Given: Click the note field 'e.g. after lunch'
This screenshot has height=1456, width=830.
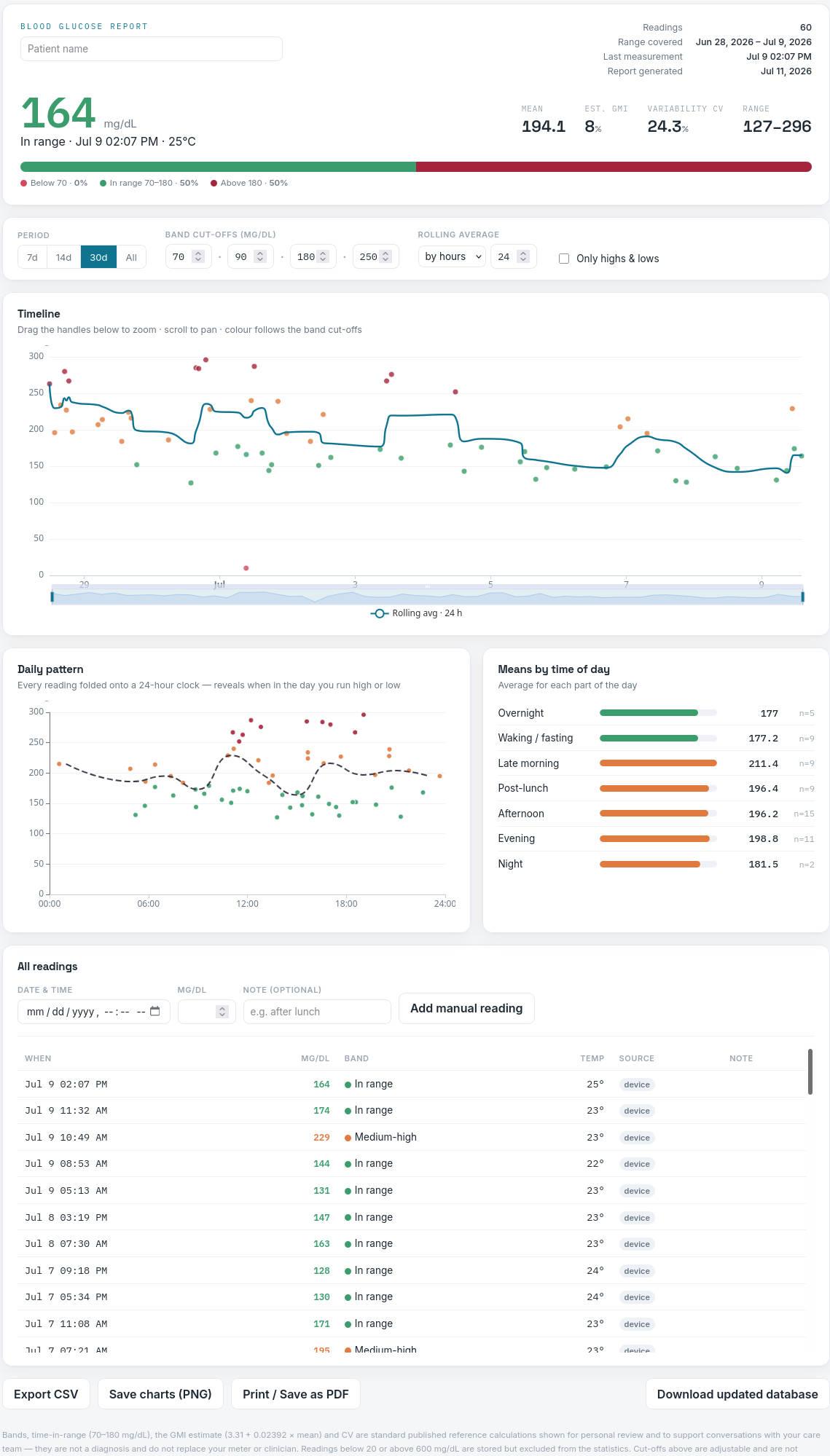Looking at the screenshot, I should tap(317, 1012).
